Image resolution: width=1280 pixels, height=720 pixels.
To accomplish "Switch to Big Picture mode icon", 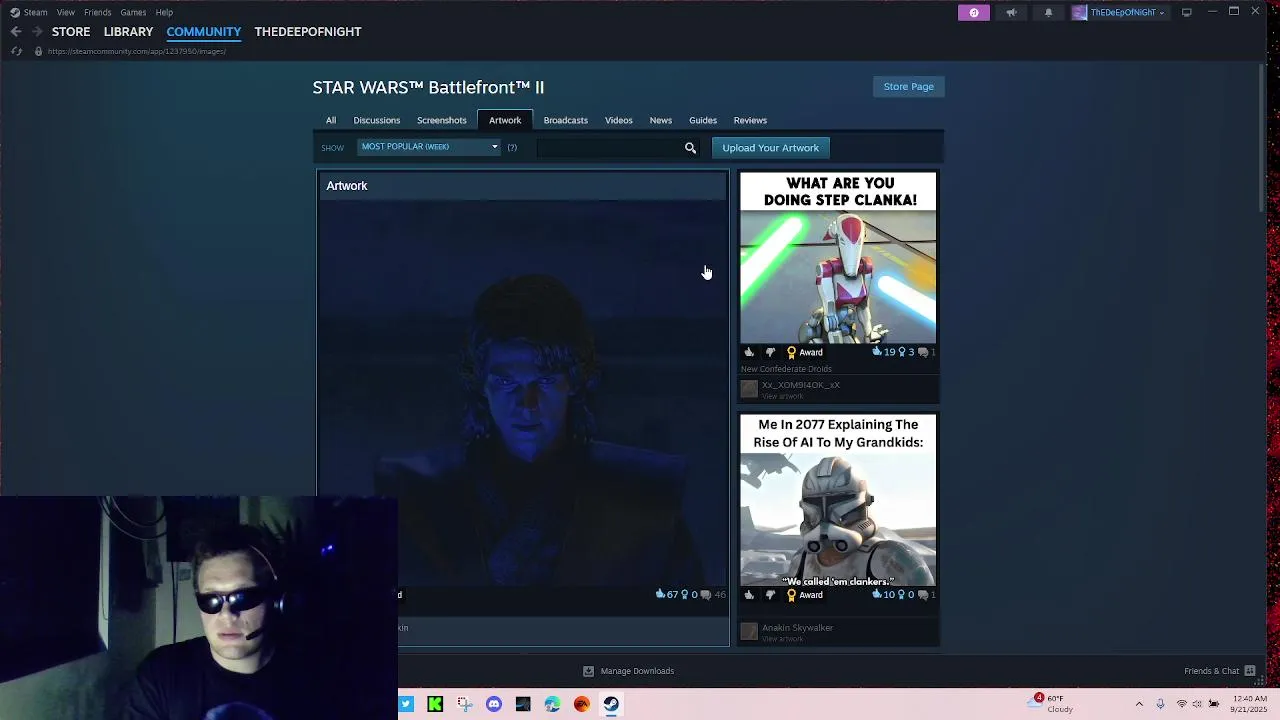I will pyautogui.click(x=1187, y=12).
